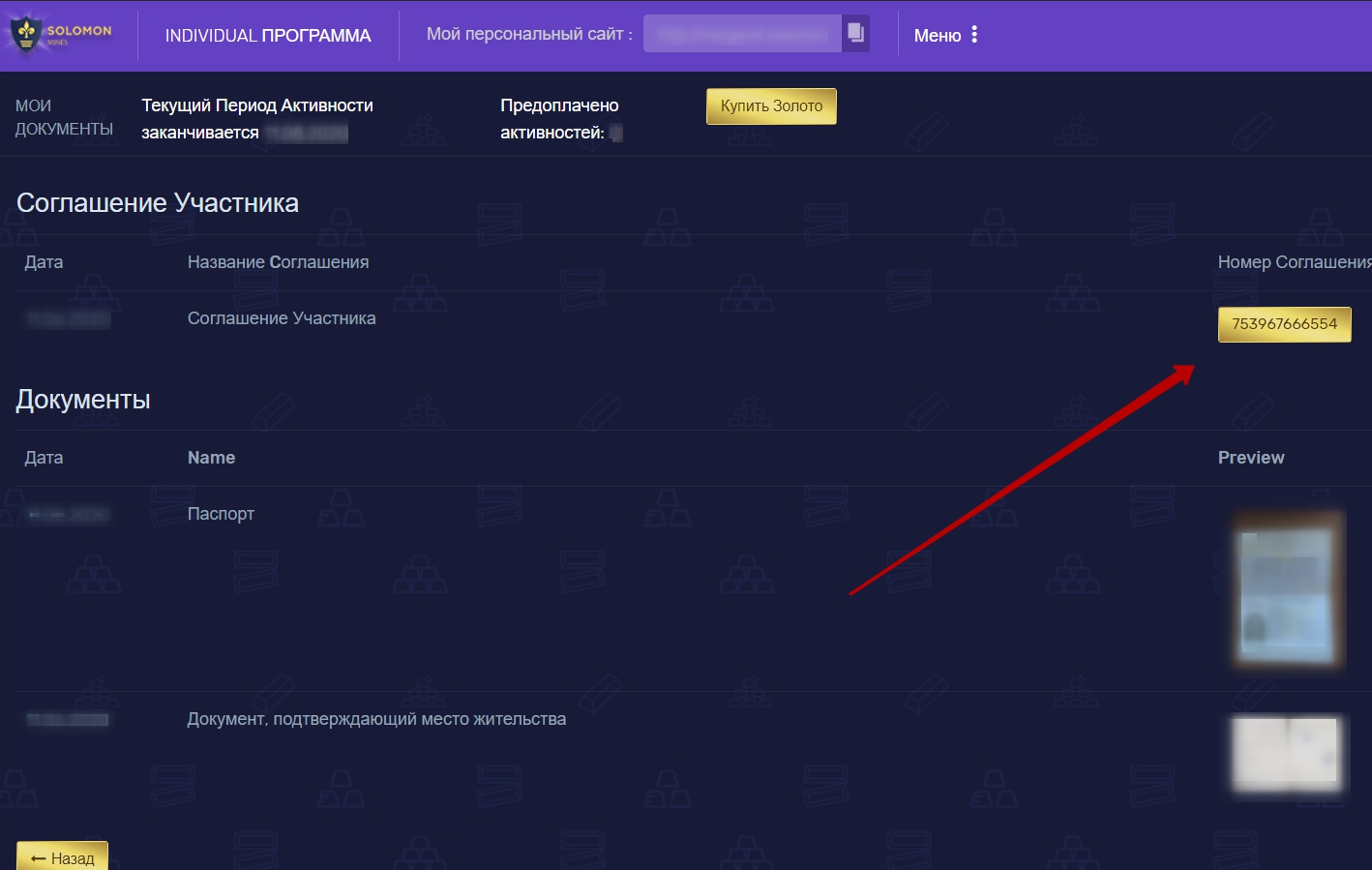Click the personal site URL field
The image size is (1372, 870).
coord(742,34)
